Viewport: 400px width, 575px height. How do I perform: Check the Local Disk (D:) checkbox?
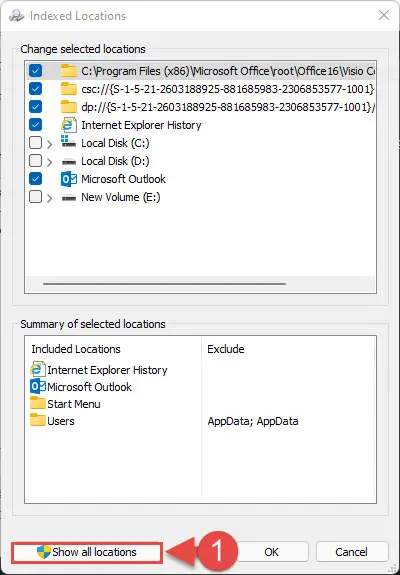click(x=36, y=161)
